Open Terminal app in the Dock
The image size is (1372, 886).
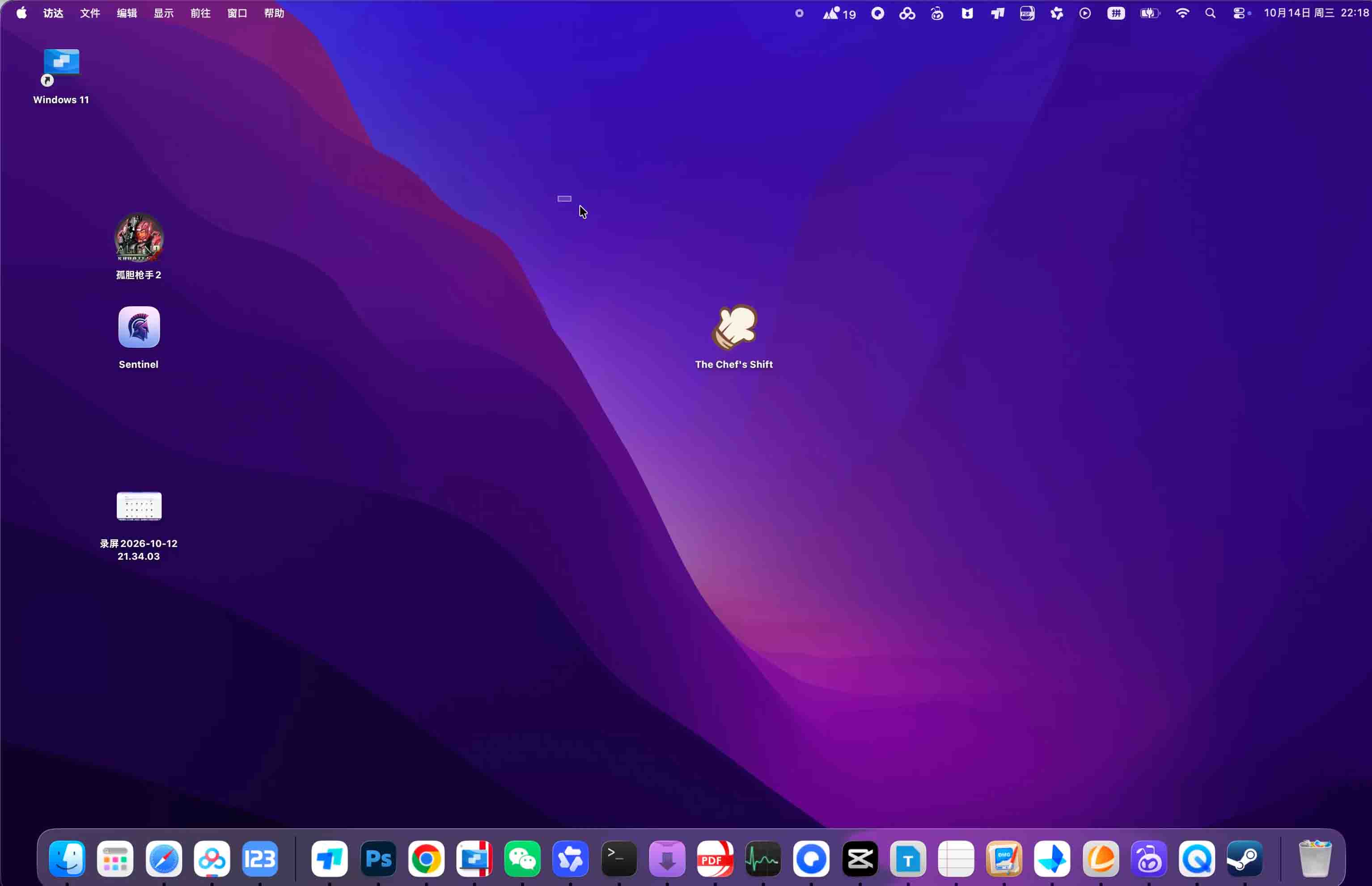pyautogui.click(x=618, y=859)
